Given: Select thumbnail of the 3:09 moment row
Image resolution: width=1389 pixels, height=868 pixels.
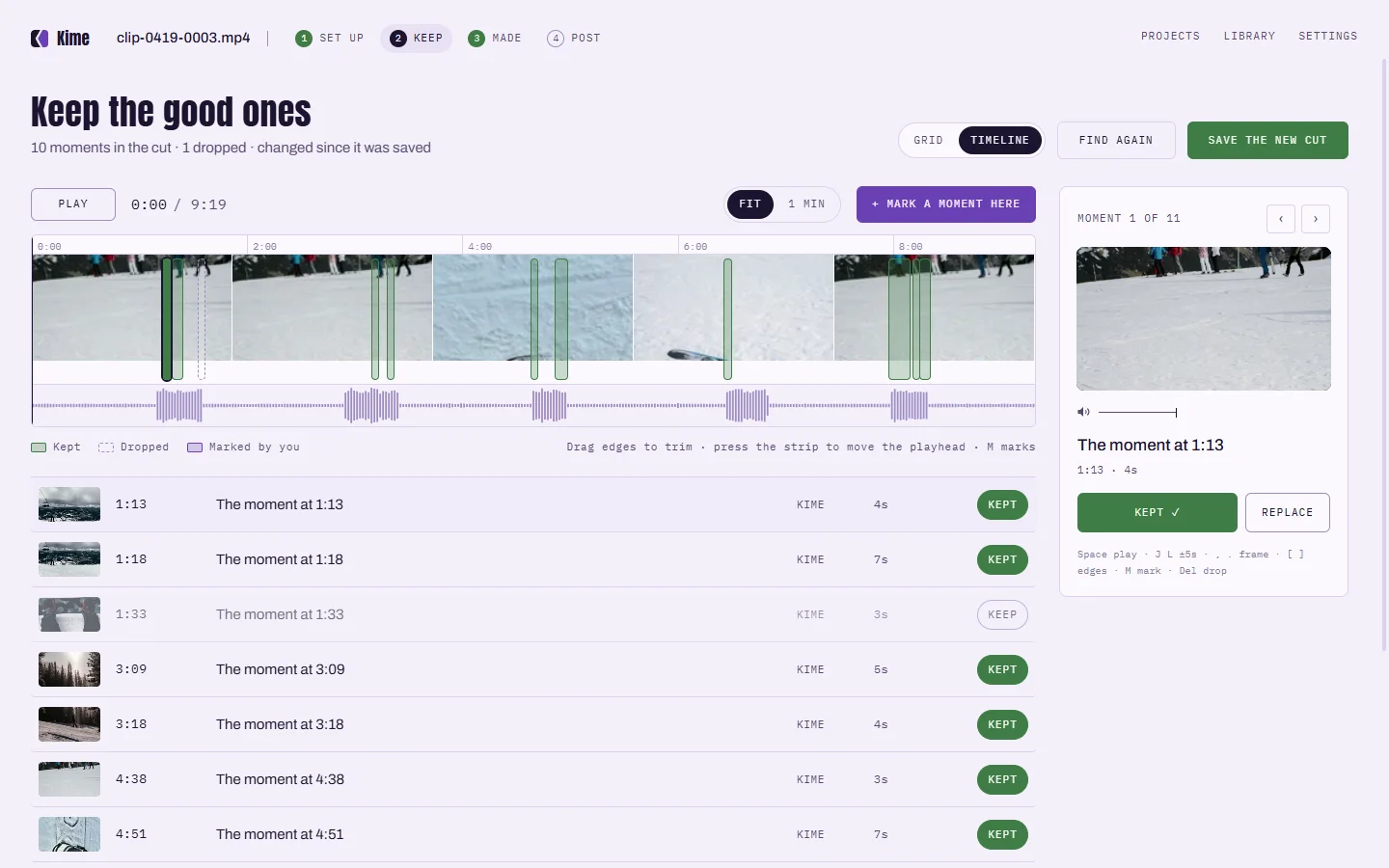Looking at the screenshot, I should [x=69, y=670].
